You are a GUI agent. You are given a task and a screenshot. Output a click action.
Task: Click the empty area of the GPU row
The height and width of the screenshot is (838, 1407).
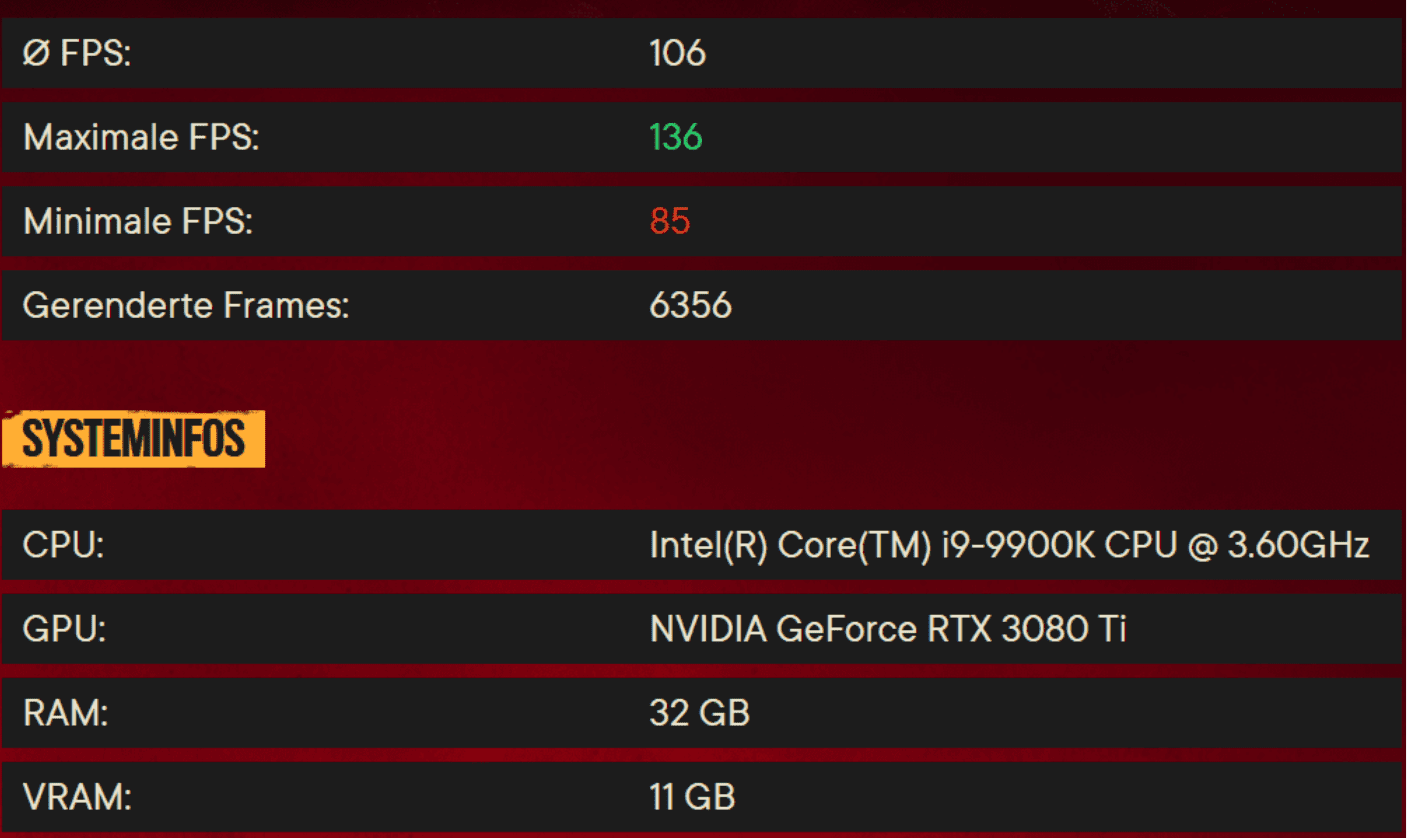pos(1260,629)
